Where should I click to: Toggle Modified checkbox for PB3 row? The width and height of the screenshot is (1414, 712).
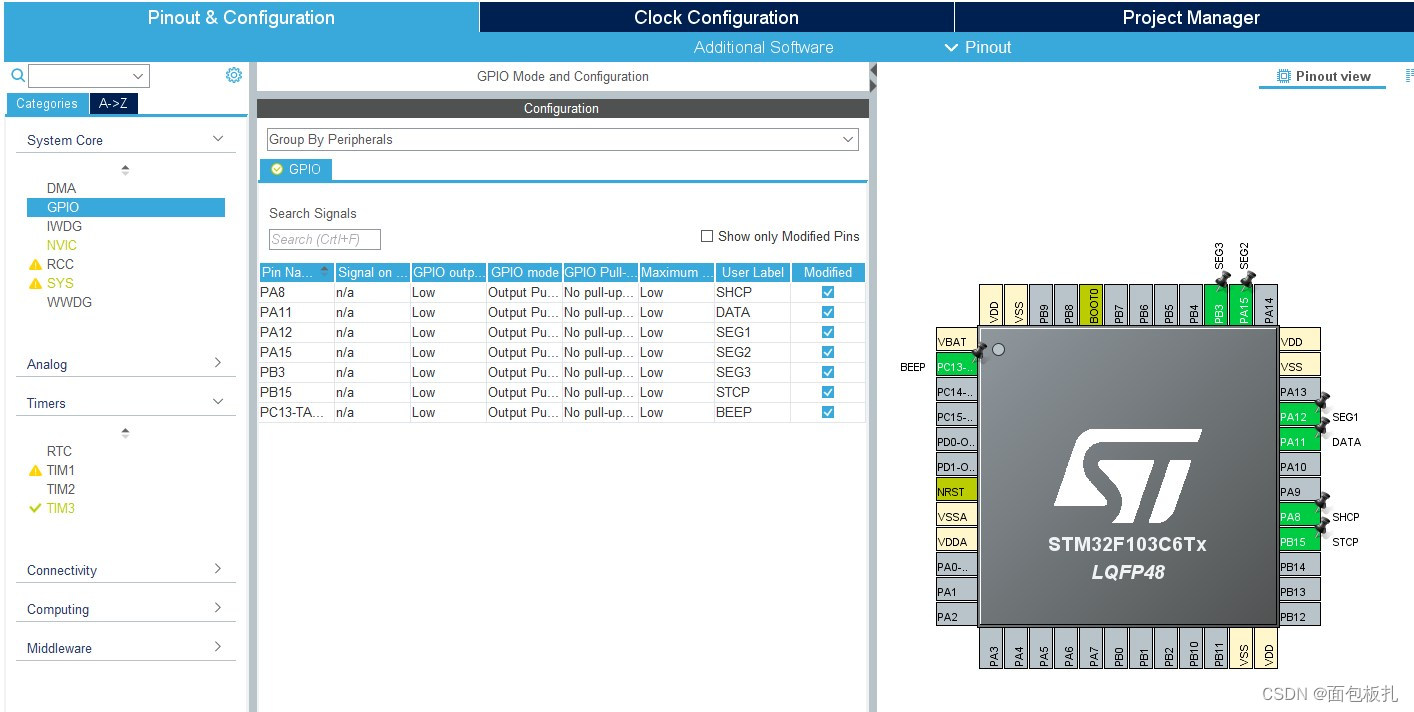click(828, 372)
